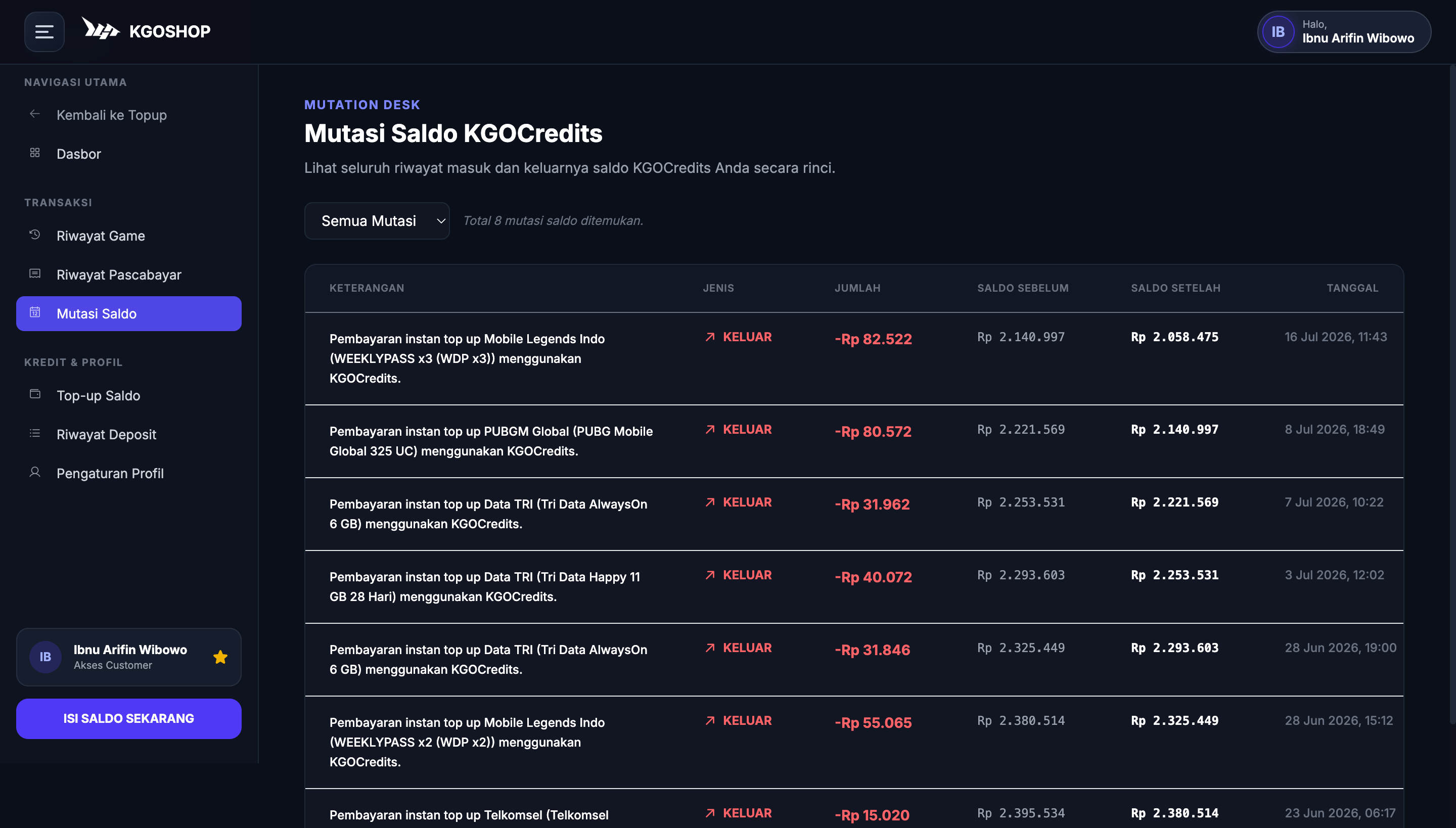Open the IB avatar in top header
Screen dimensions: 1456x828
tap(1278, 32)
